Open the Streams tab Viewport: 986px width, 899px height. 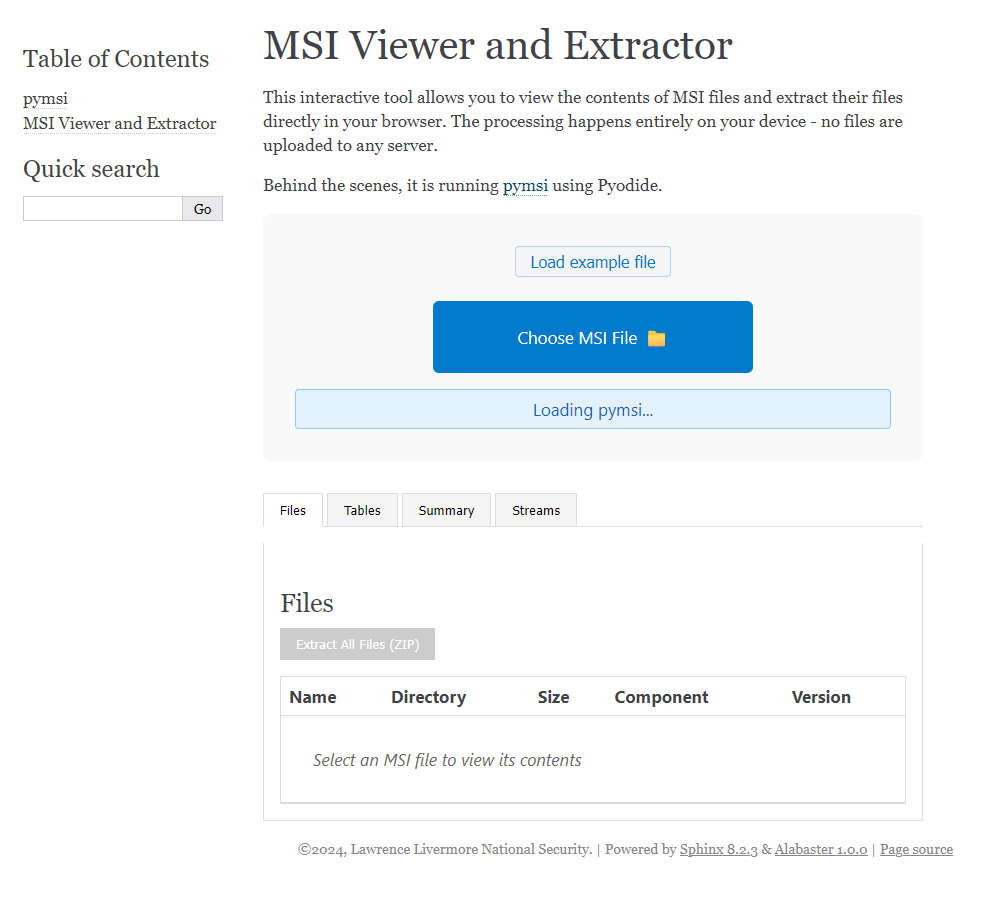tap(536, 510)
